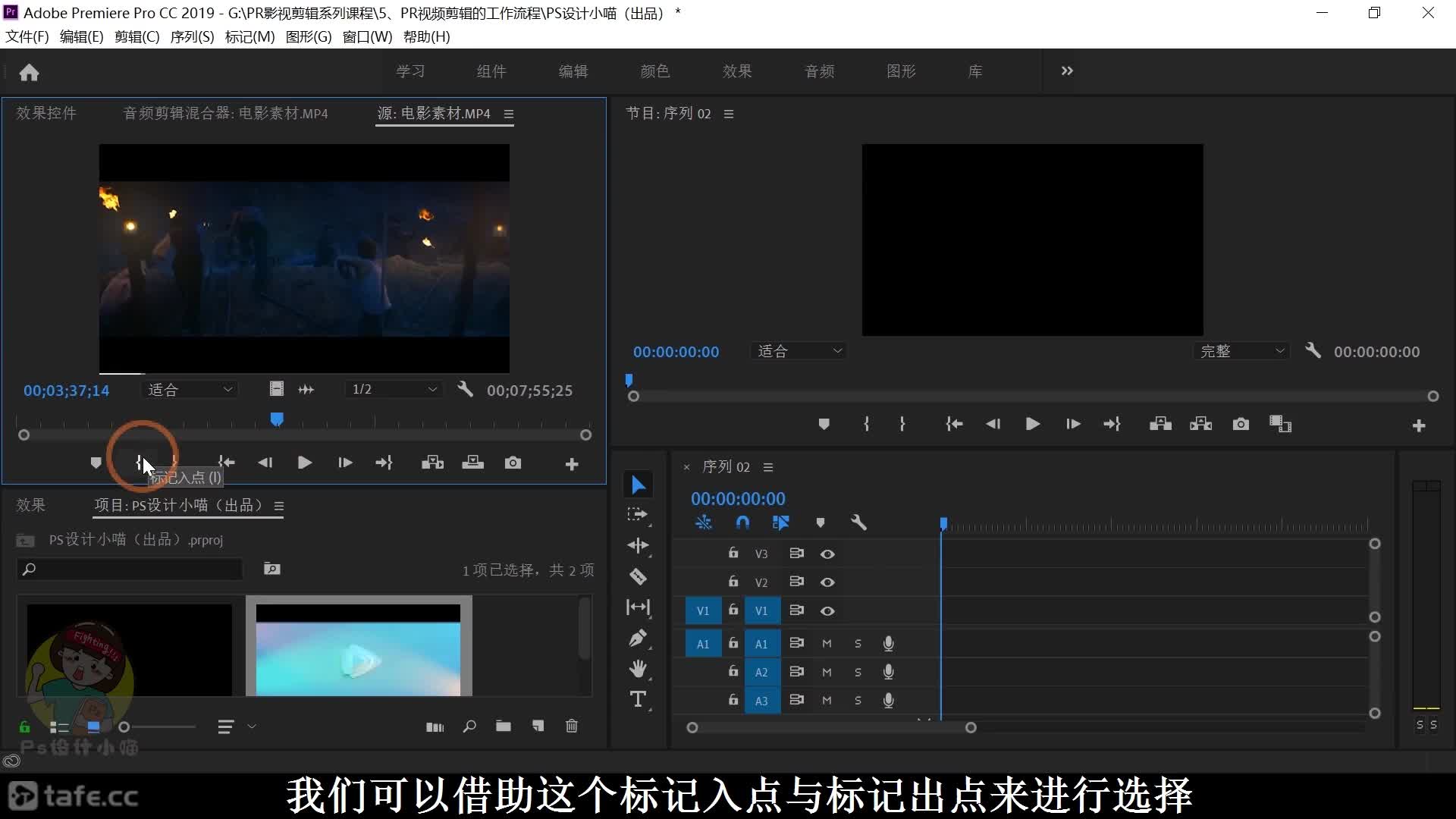Toggle V1 track output eye

(827, 611)
